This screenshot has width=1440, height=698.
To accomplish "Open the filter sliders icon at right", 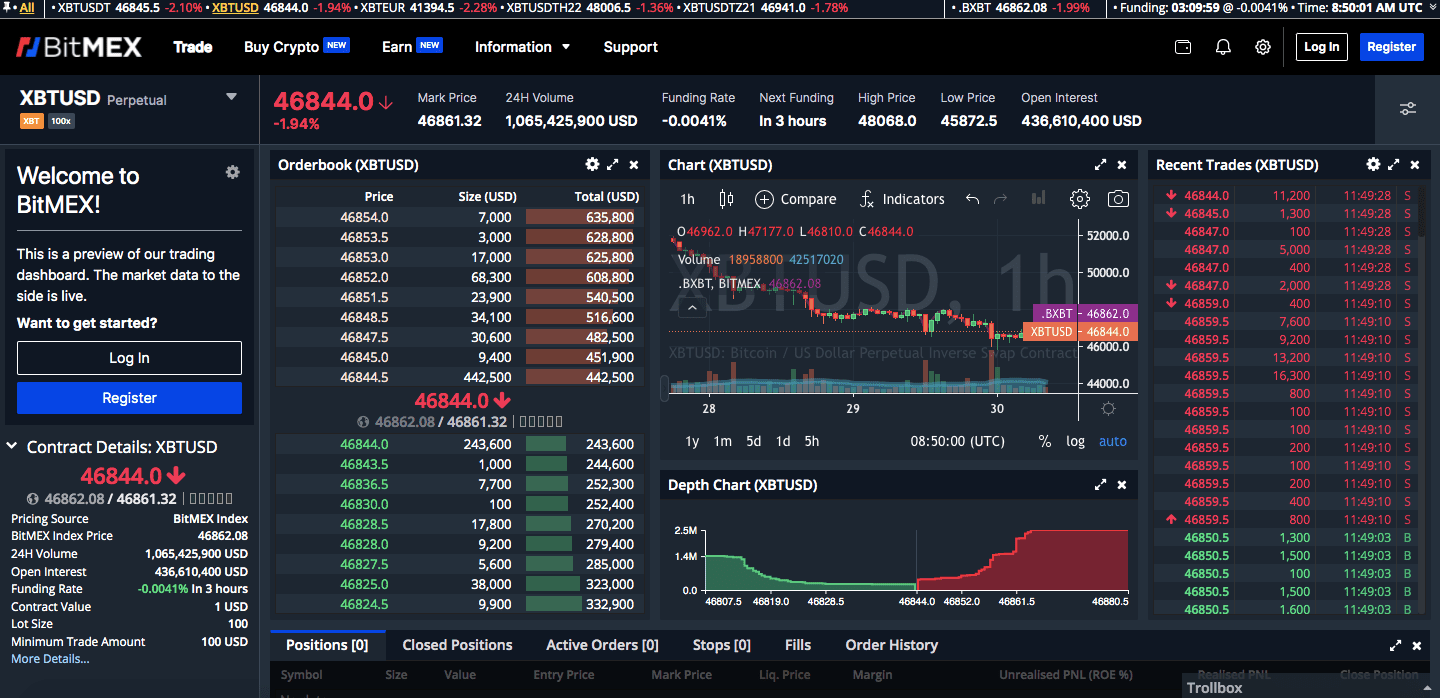I will [1408, 109].
